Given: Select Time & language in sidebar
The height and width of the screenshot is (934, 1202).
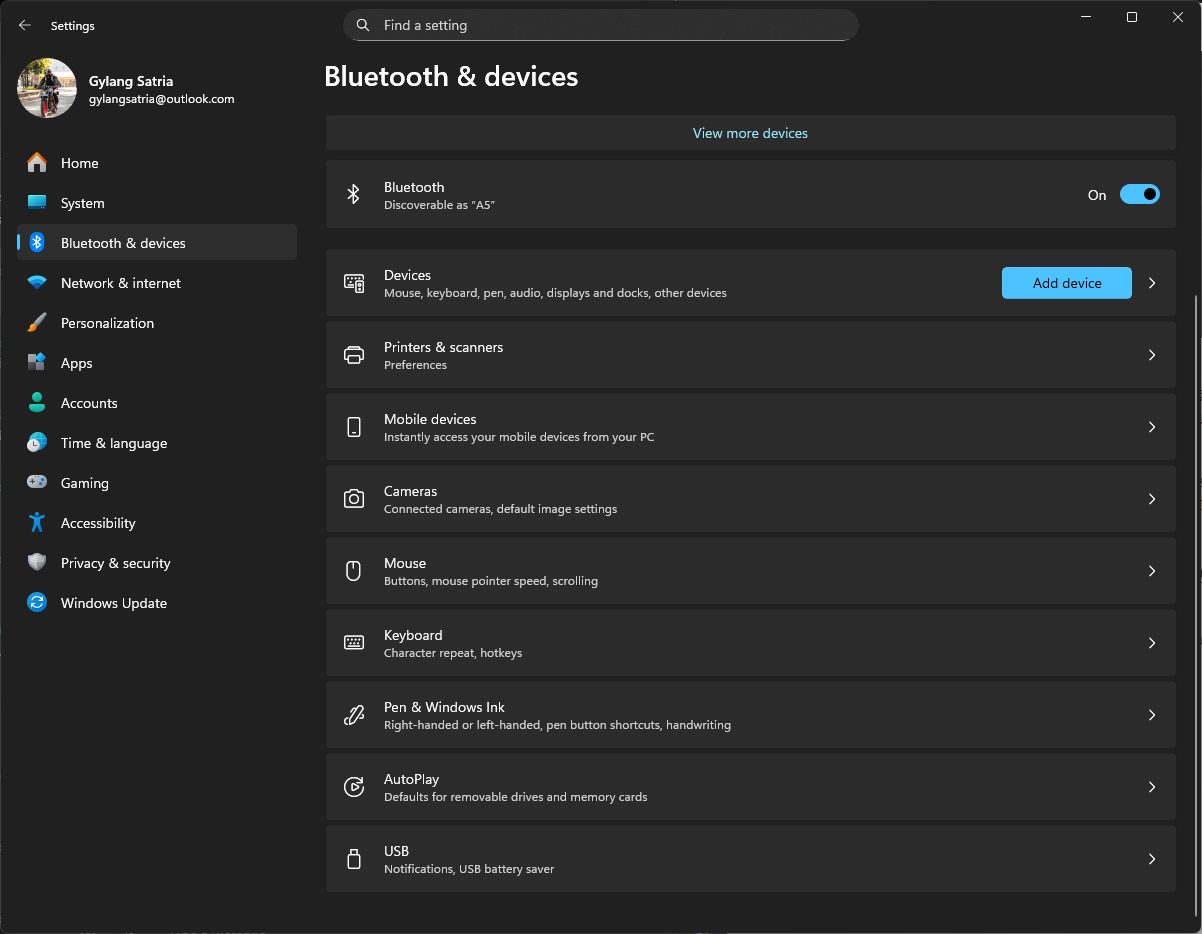Looking at the screenshot, I should point(113,443).
